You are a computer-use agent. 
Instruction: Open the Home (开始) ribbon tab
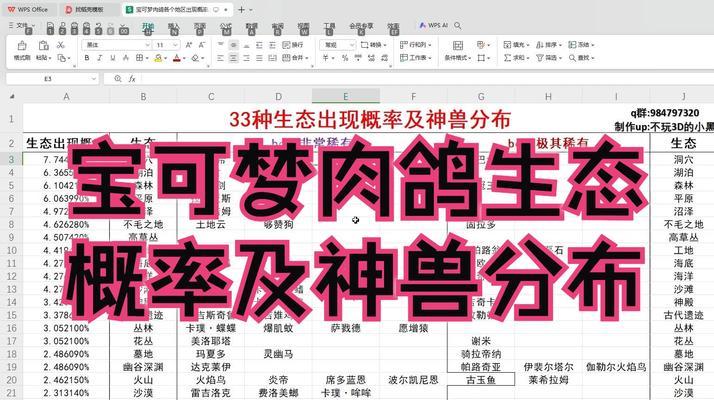click(148, 26)
